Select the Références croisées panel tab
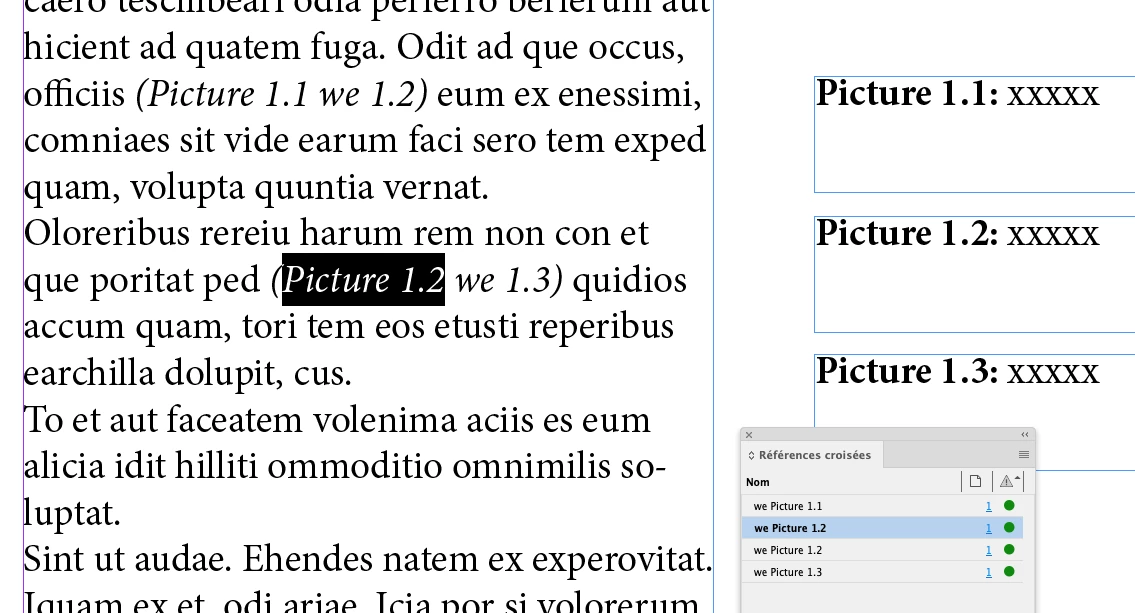Viewport: 1135px width, 613px height. (814, 455)
